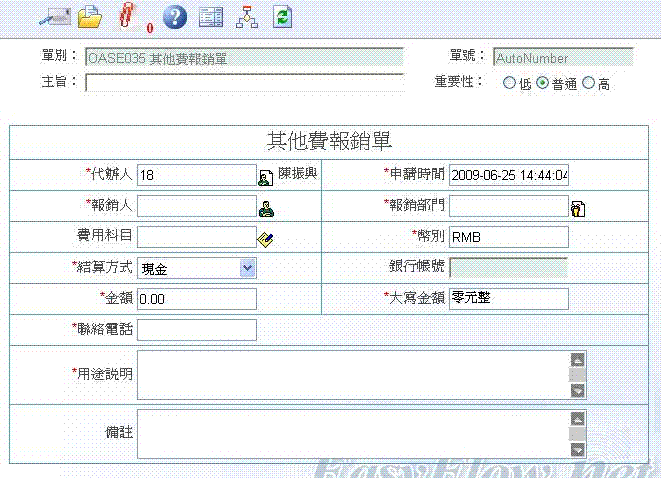This screenshot has width=661, height=478.
Task: Click the 主旨 subject input field
Action: [x=244, y=83]
